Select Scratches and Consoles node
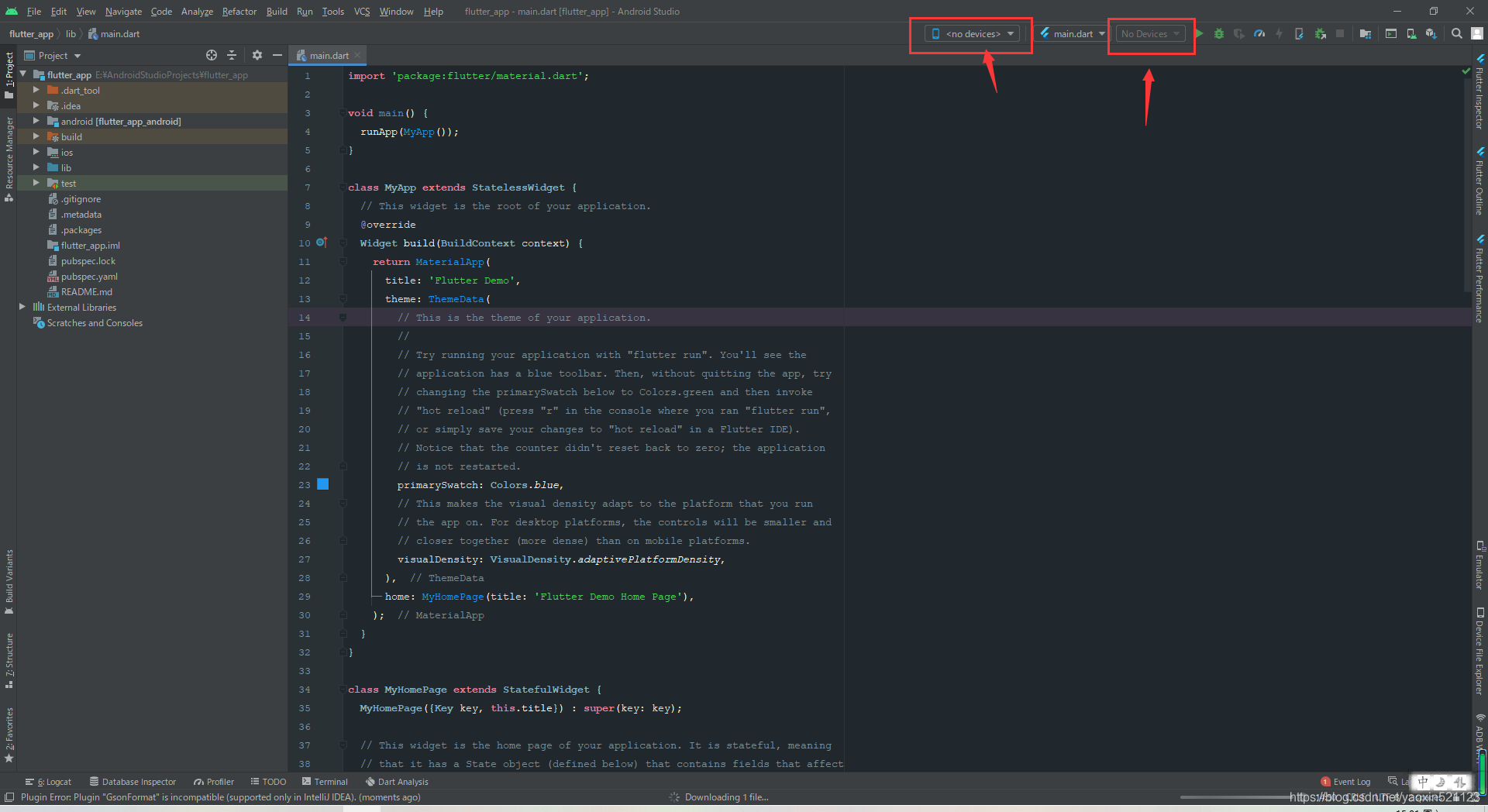The height and width of the screenshot is (812, 1488). click(95, 322)
